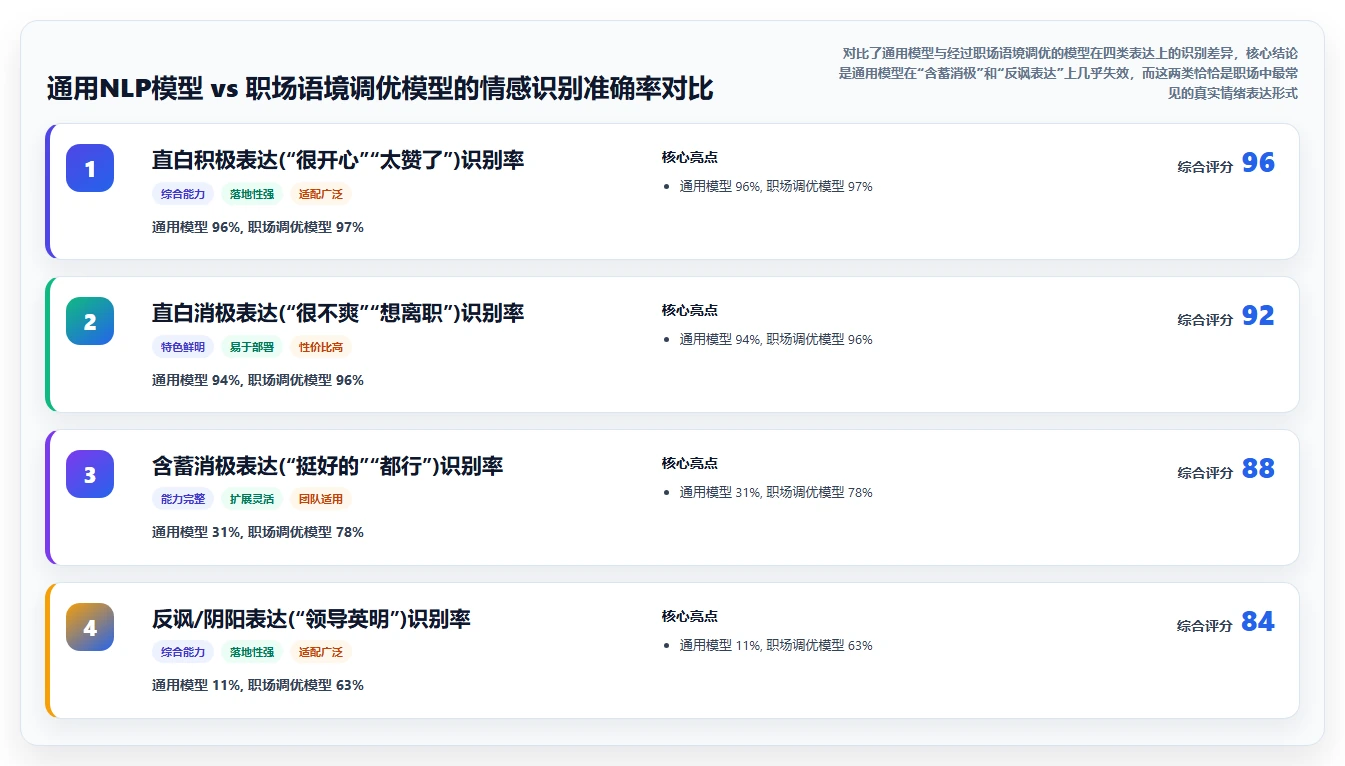This screenshot has height=766, width=1345.
Task: Click the number 1 badge icon
Action: point(90,168)
